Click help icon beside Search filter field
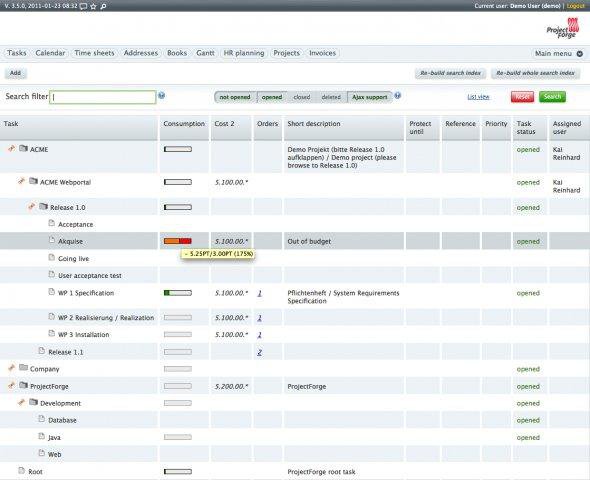This screenshot has width=590, height=480. 161,96
